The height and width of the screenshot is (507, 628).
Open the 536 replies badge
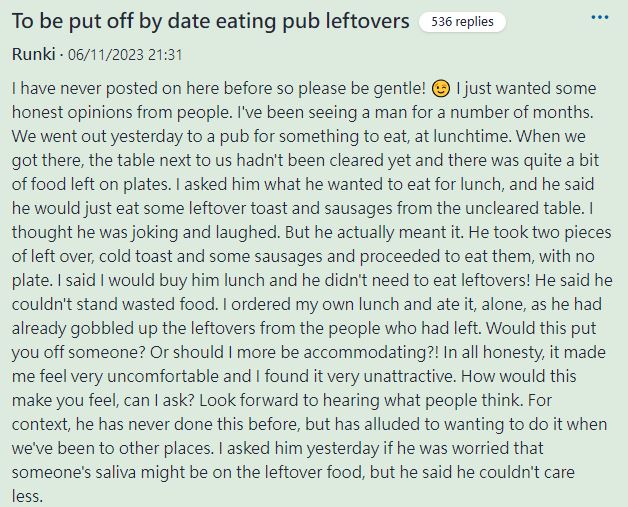462,21
